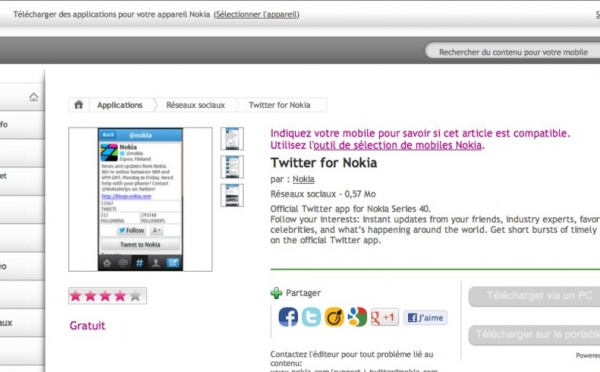Click the star rating bar
The width and height of the screenshot is (600, 372).
click(108, 296)
